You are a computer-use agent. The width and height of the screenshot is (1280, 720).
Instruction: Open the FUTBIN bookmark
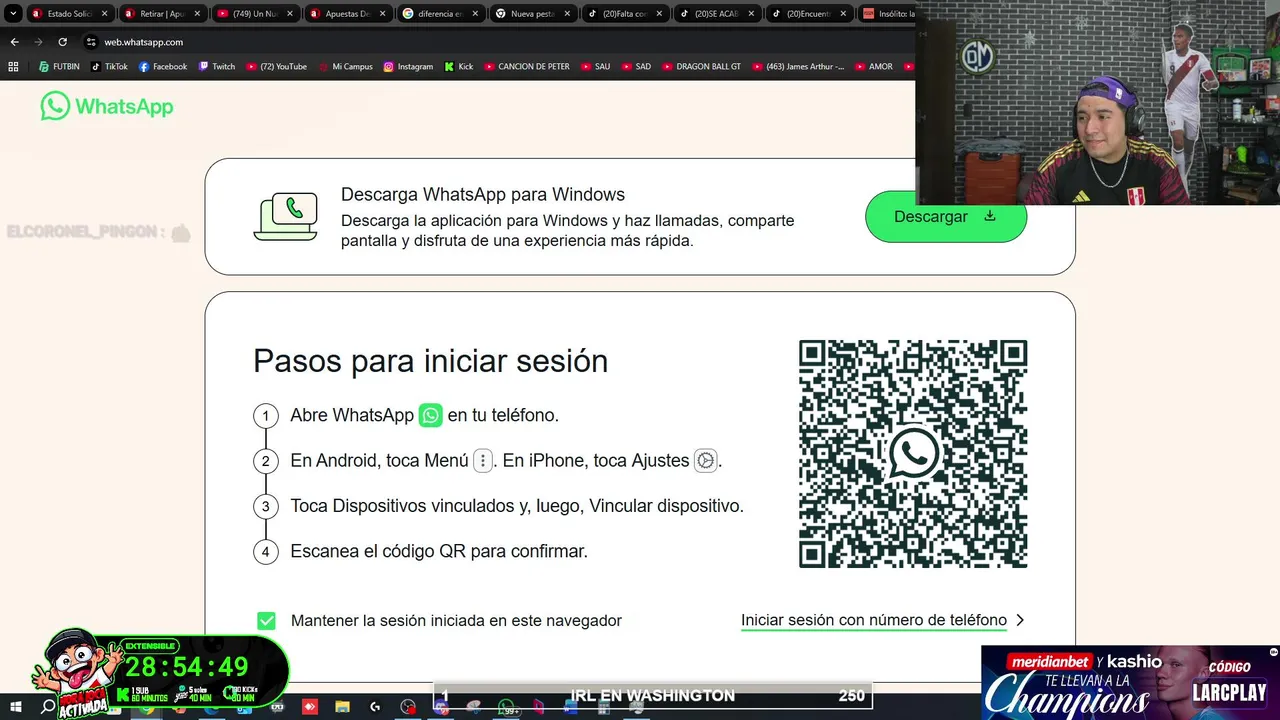pos(59,67)
